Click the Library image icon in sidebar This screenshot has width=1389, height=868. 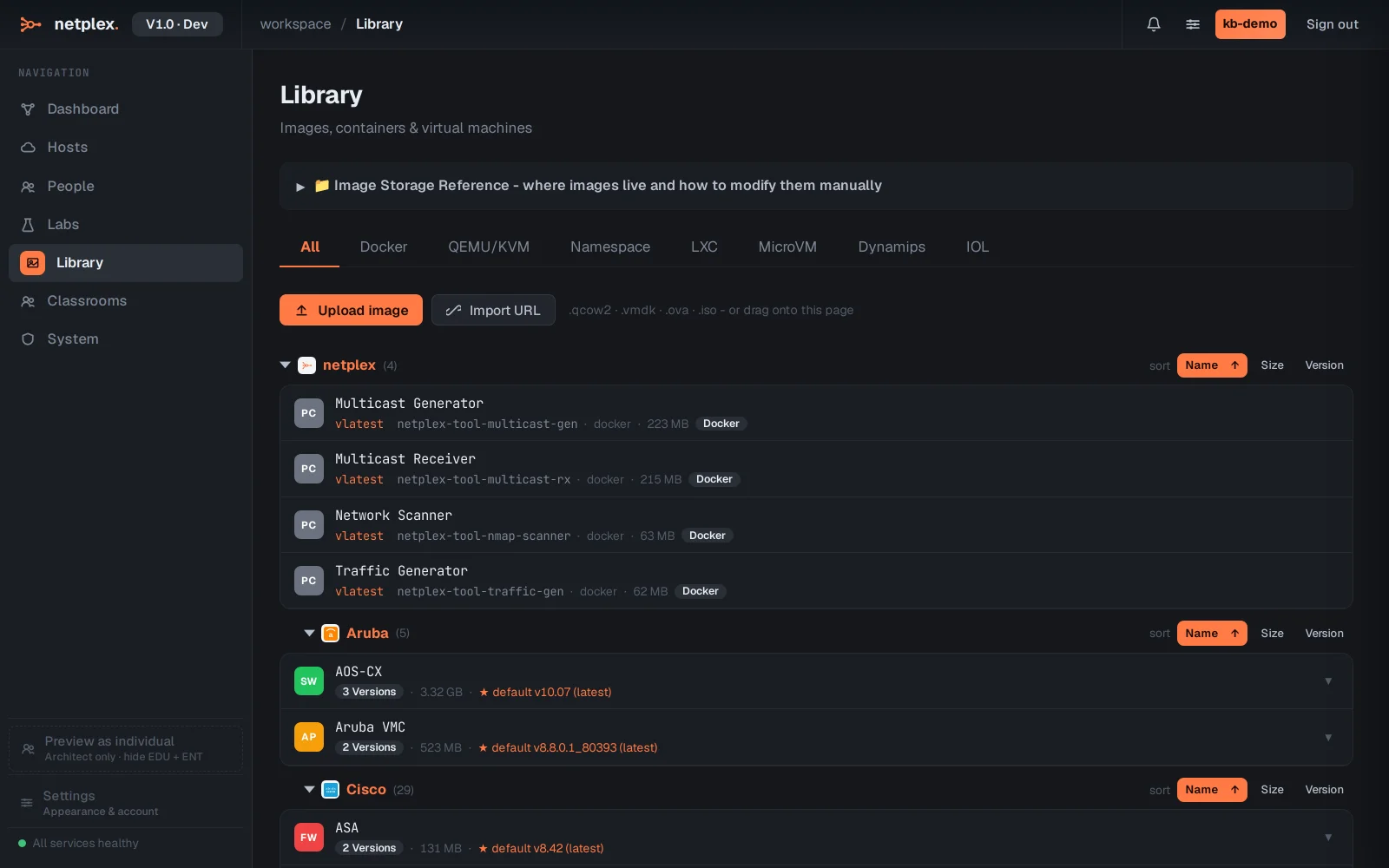(x=33, y=263)
